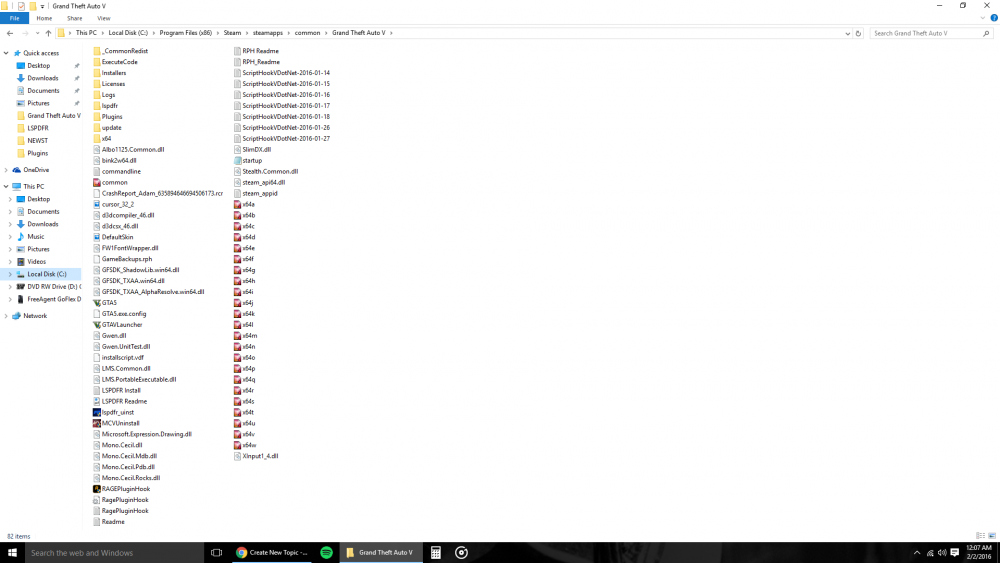Open the _CommonRedist folder icon

(97, 51)
